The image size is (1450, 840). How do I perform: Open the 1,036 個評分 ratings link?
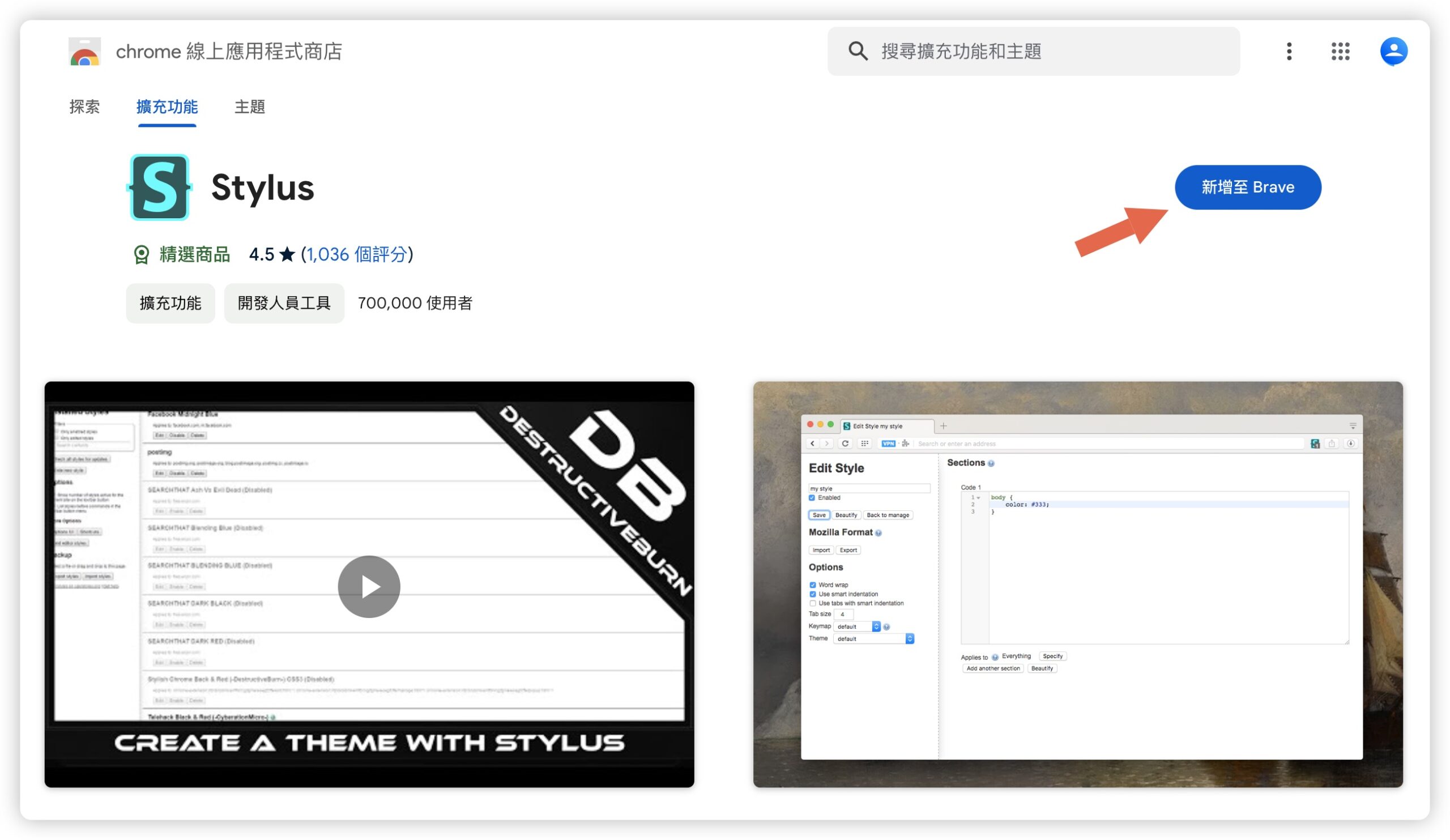point(356,254)
